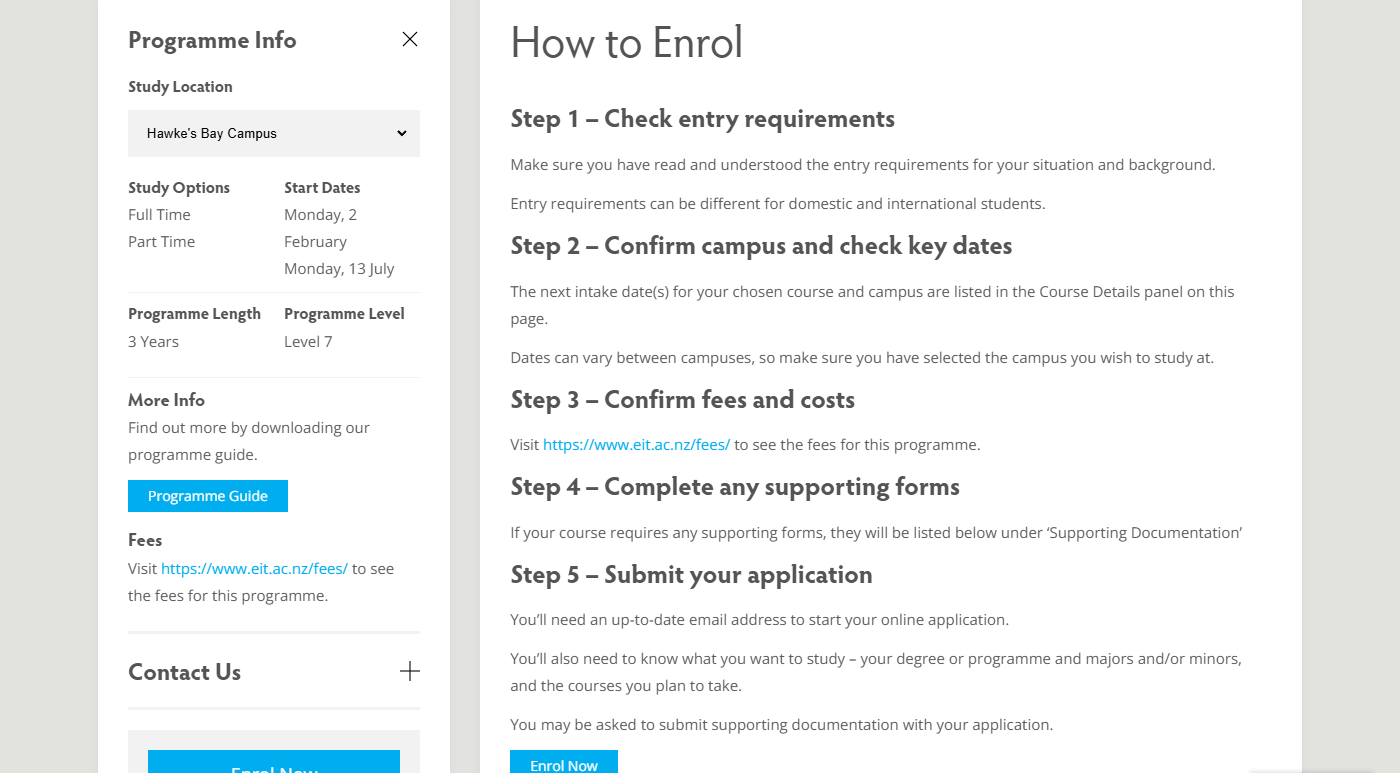The height and width of the screenshot is (773, 1400).
Task: Click Step 1 Check entry requirements heading
Action: pos(702,119)
